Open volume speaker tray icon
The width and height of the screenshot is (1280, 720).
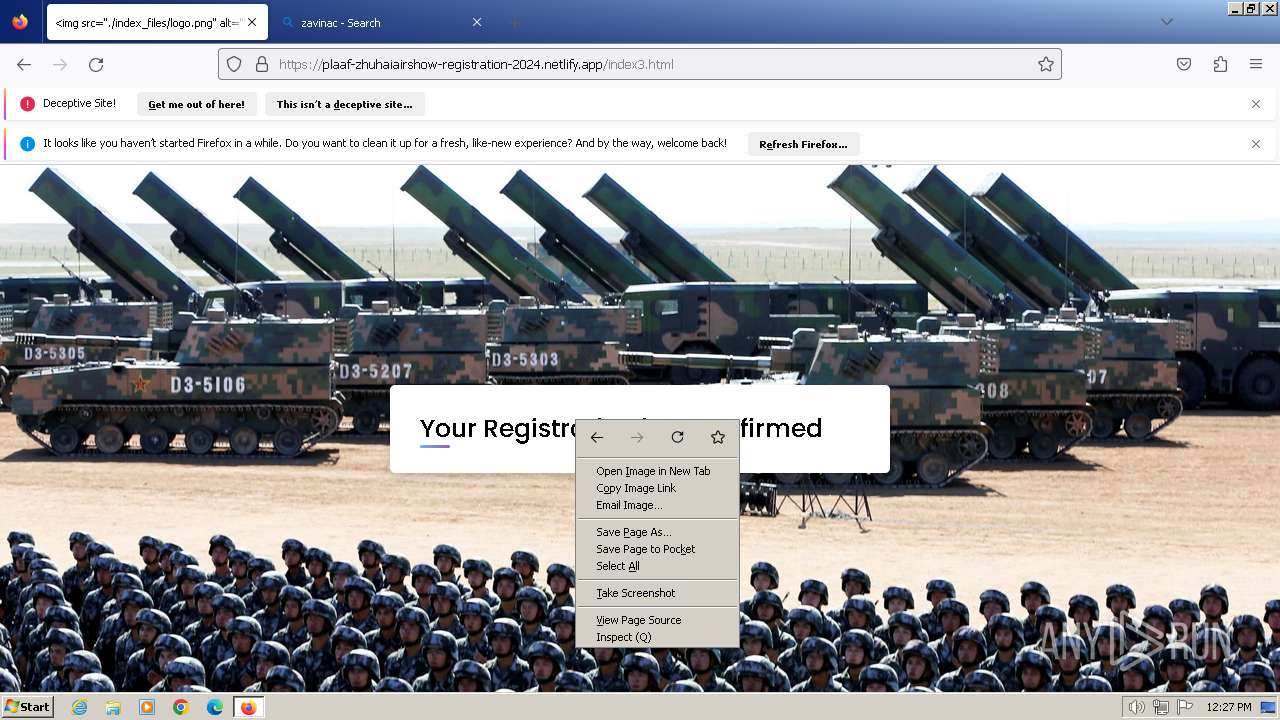pos(1137,707)
